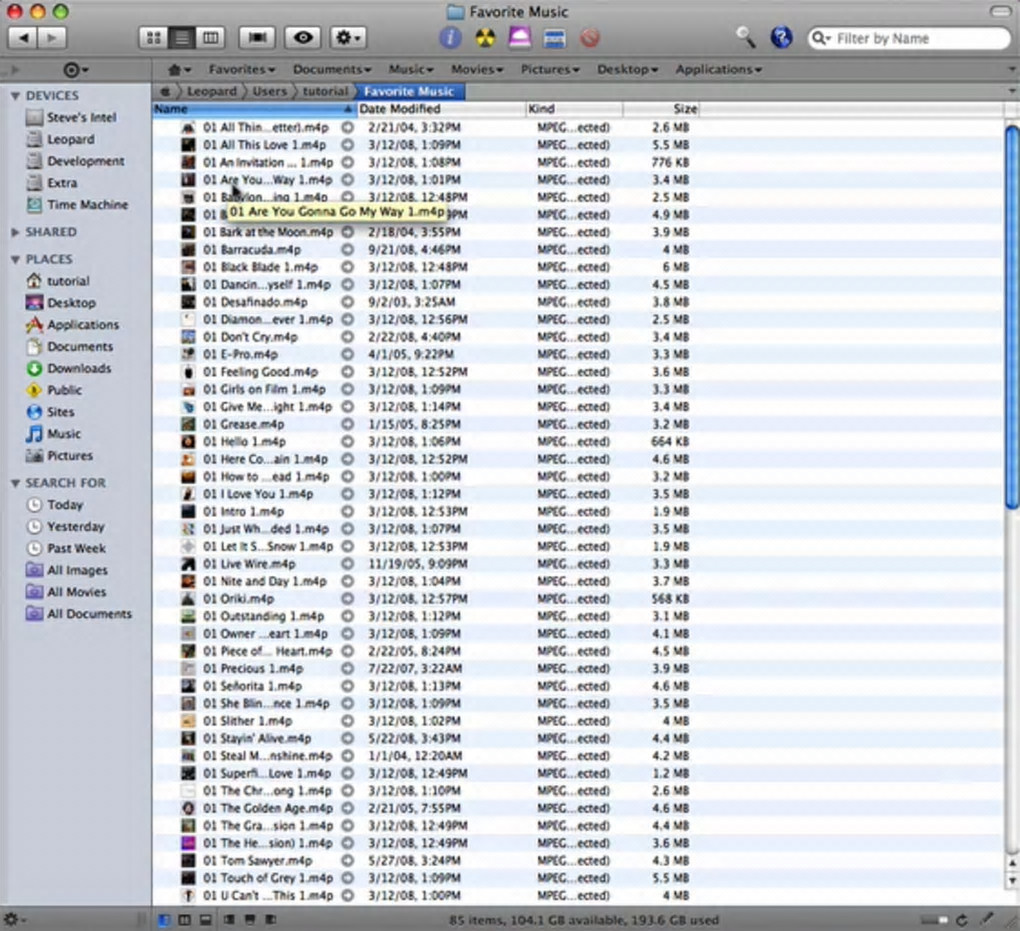The width and height of the screenshot is (1020, 931).
Task: Click circle arrow beside 01 Tom Sawyer.m4p
Action: [x=348, y=861]
